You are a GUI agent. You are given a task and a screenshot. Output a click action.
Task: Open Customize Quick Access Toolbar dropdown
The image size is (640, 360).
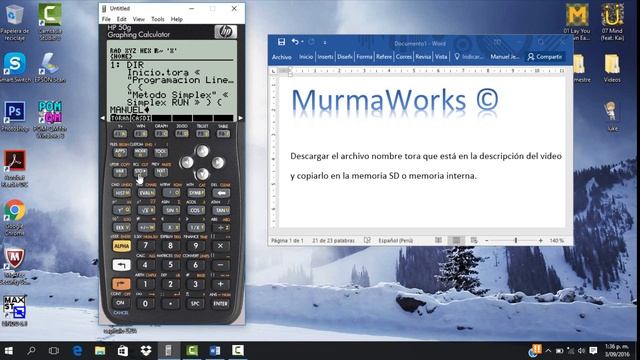(324, 42)
